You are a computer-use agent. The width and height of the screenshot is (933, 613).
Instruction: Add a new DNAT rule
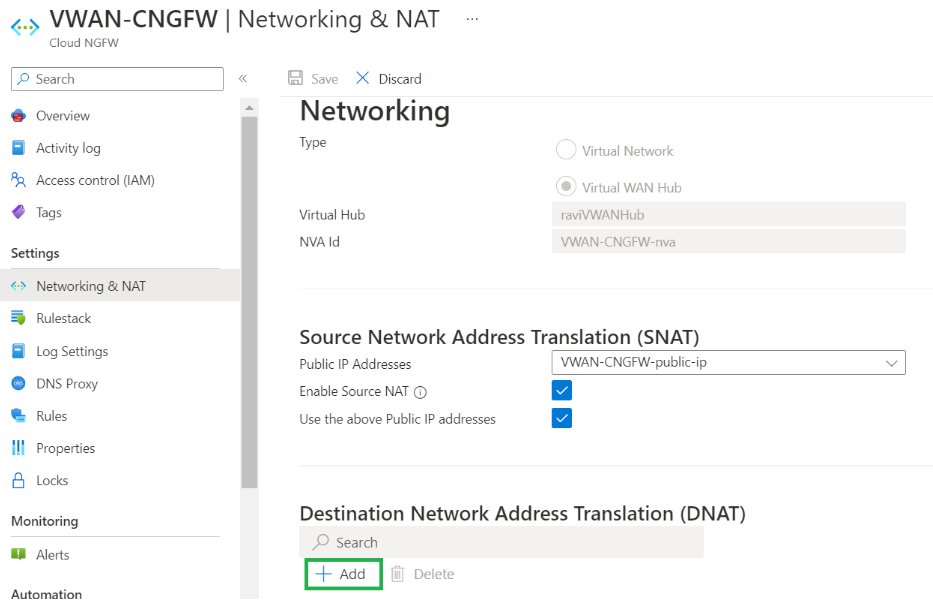[x=343, y=574]
